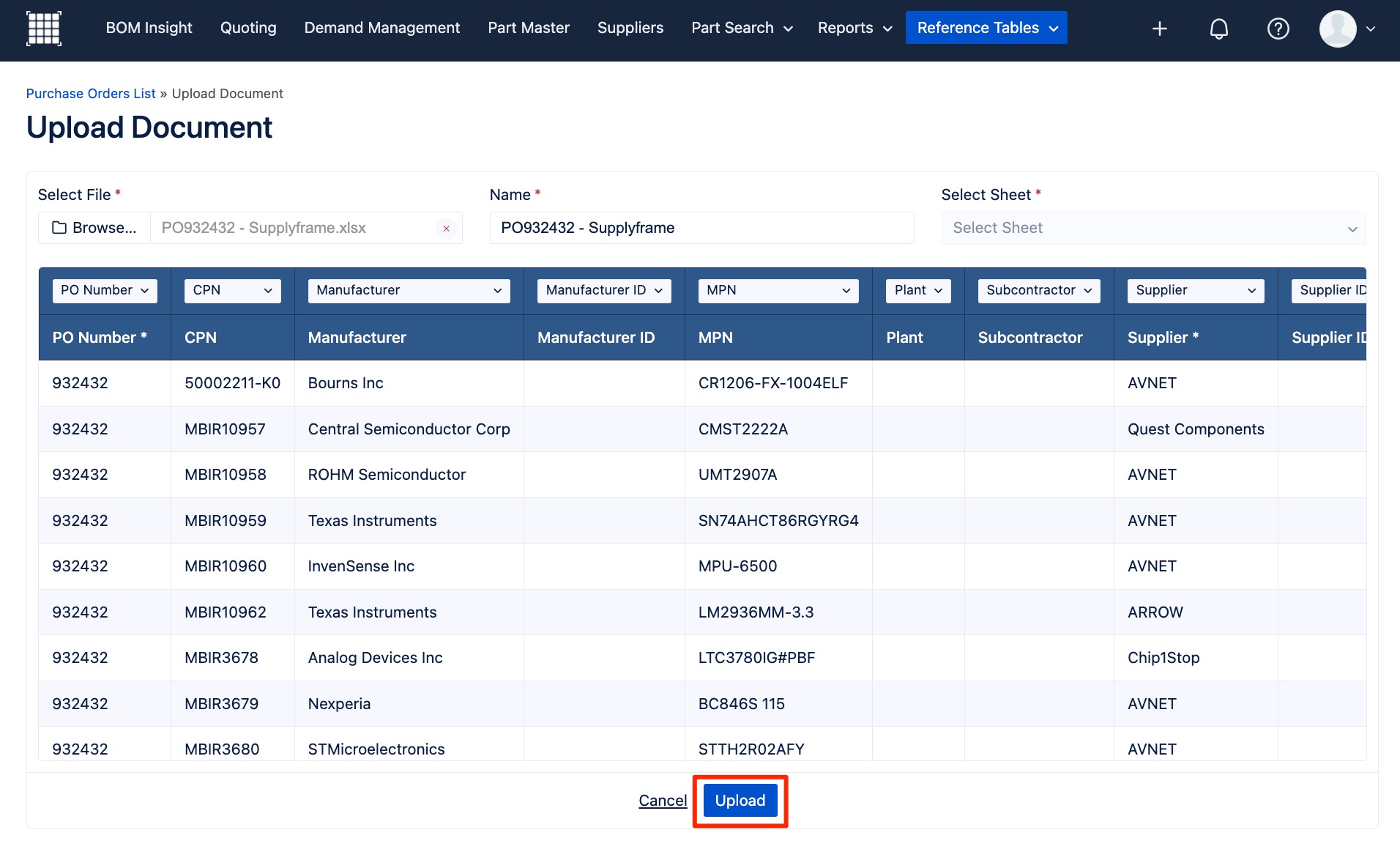Image resolution: width=1400 pixels, height=841 pixels.
Task: Clear the selected file with red x
Action: pos(446,229)
